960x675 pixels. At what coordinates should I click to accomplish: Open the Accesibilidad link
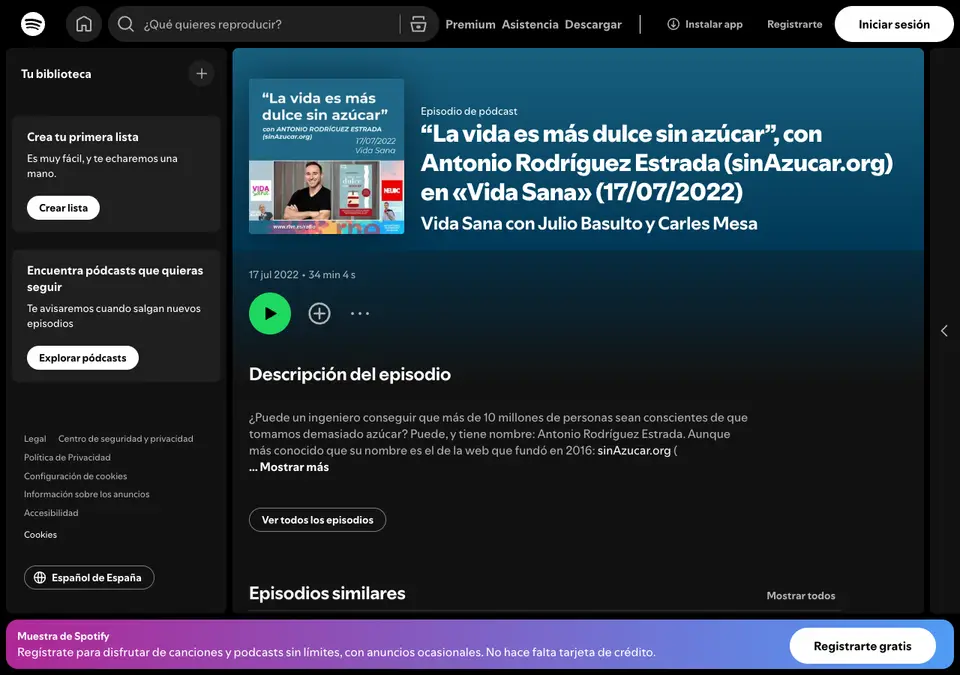tap(51, 513)
